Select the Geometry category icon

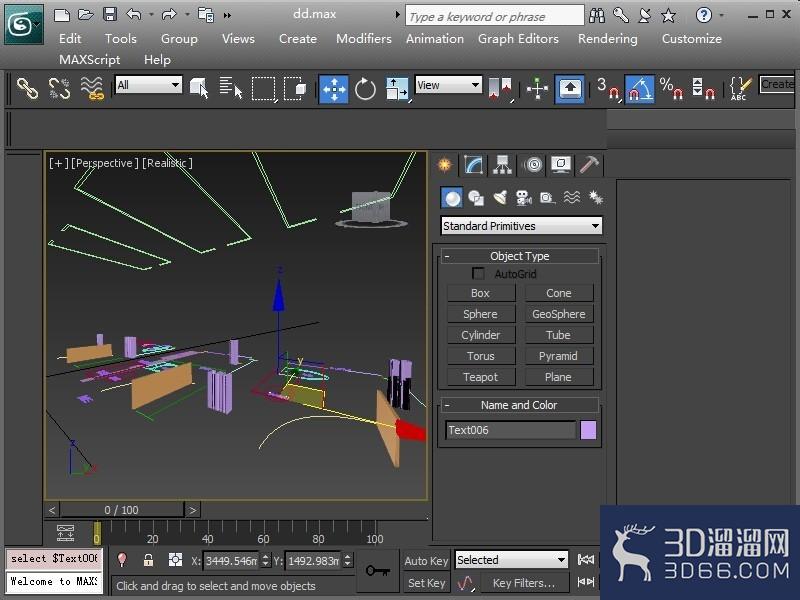point(452,197)
